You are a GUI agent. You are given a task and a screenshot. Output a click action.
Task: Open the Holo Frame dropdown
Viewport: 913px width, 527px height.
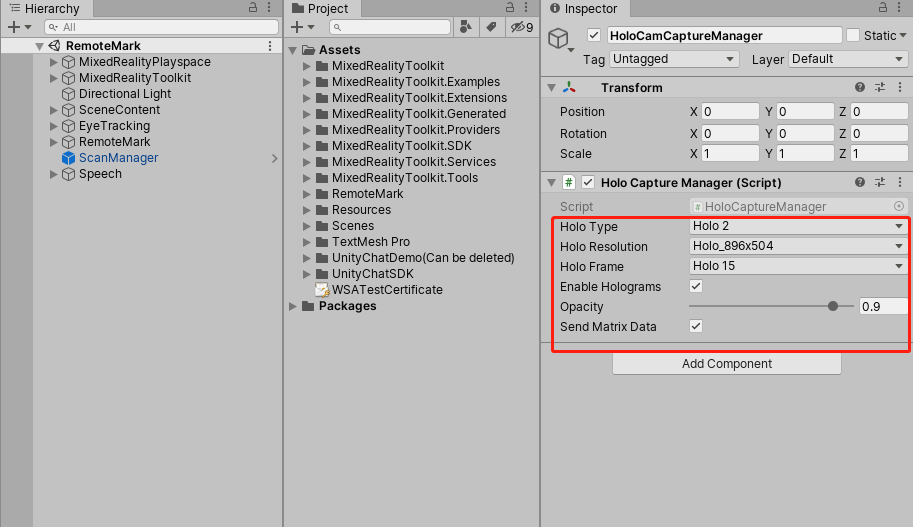798,266
